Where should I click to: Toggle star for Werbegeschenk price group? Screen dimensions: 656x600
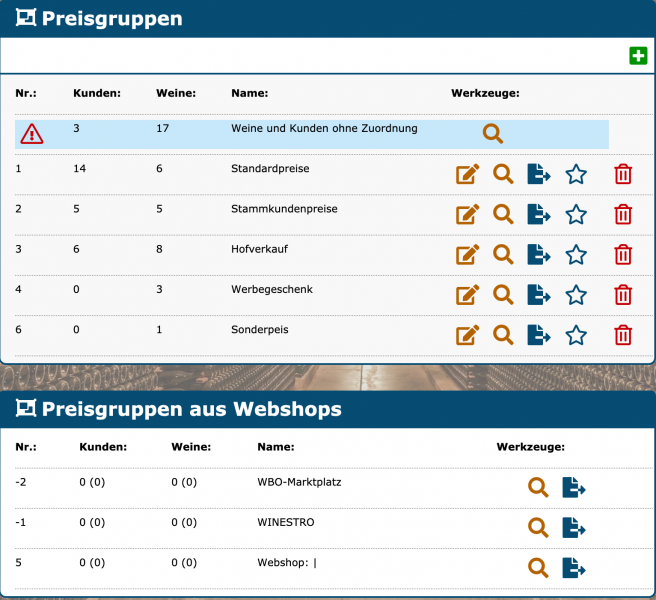tap(576, 295)
